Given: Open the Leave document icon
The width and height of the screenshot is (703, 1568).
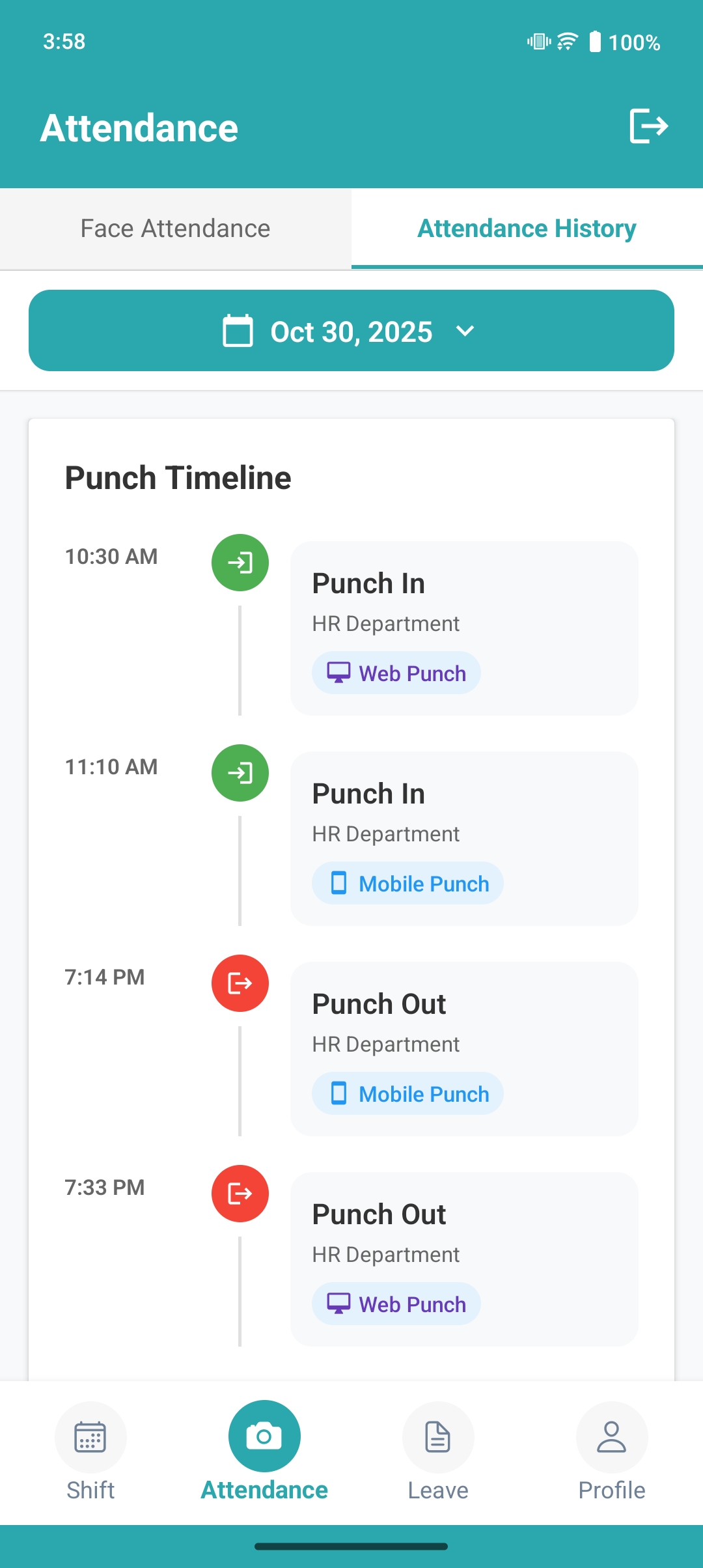Looking at the screenshot, I should [438, 1436].
